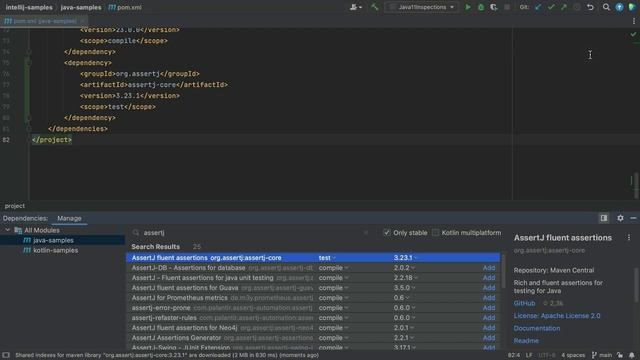Open Search Everywhere magnifier

pyautogui.click(x=607, y=7)
